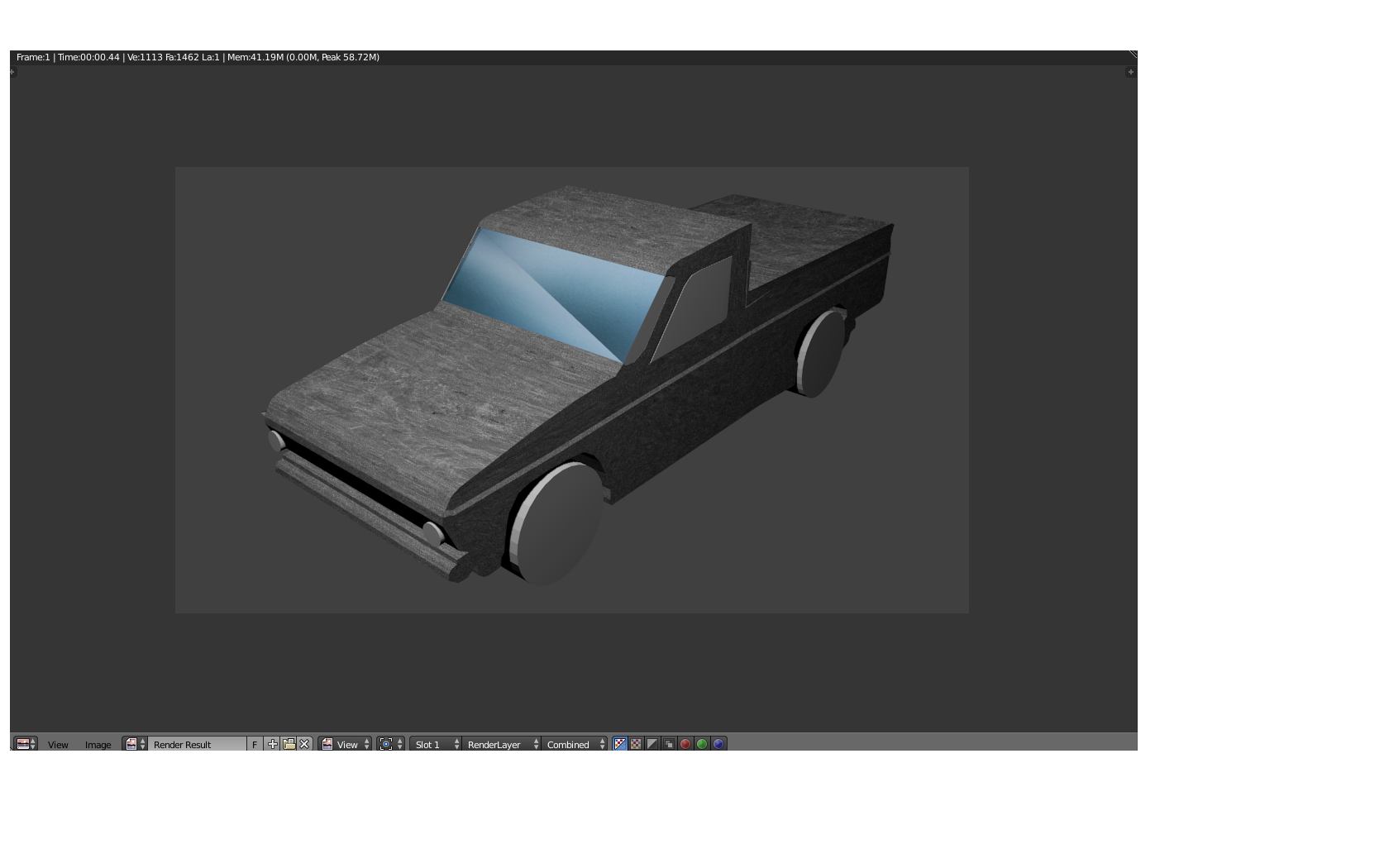1389x868 pixels.
Task: Click the 'Frame:1' render info text
Action: click(33, 57)
